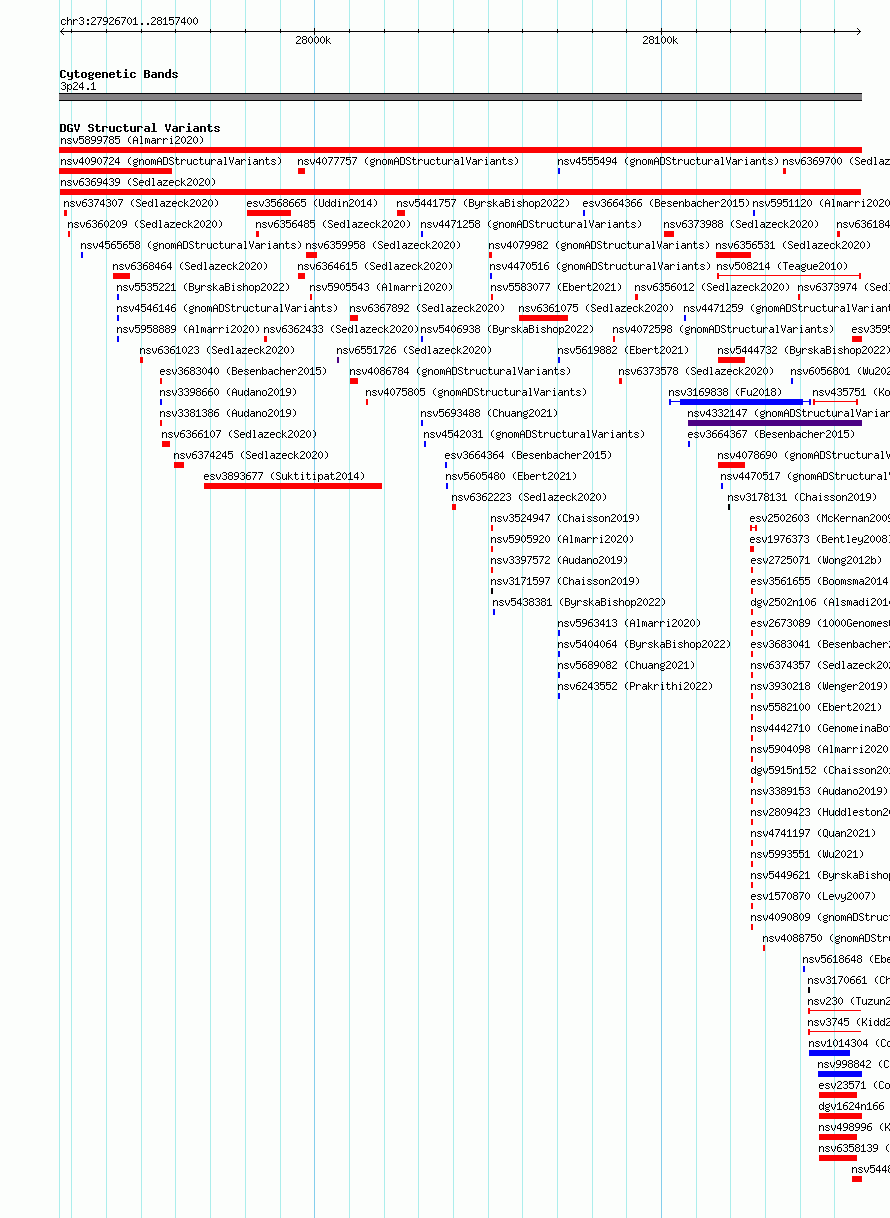
Task: Click nsv6551726 (Sedlazeck2020) label
Action: (x=414, y=350)
